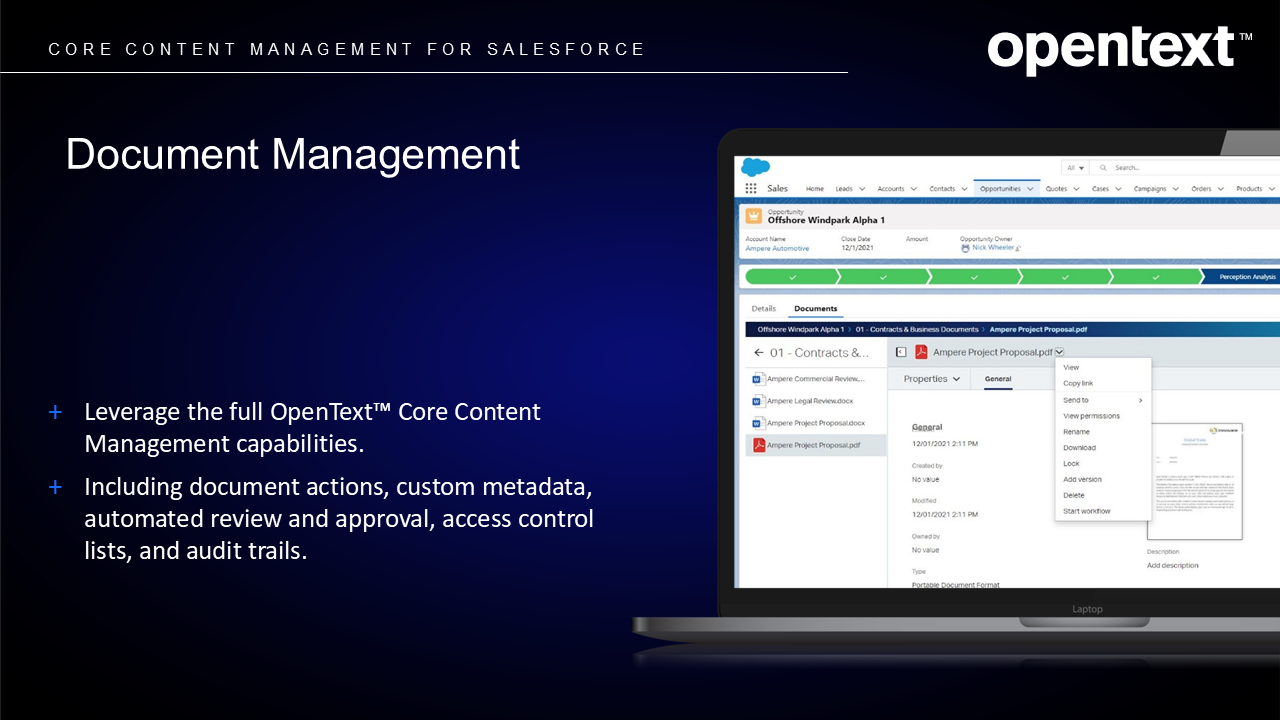Click Word icon for Ampere Commercial Review
This screenshot has height=720, width=1280.
(759, 379)
